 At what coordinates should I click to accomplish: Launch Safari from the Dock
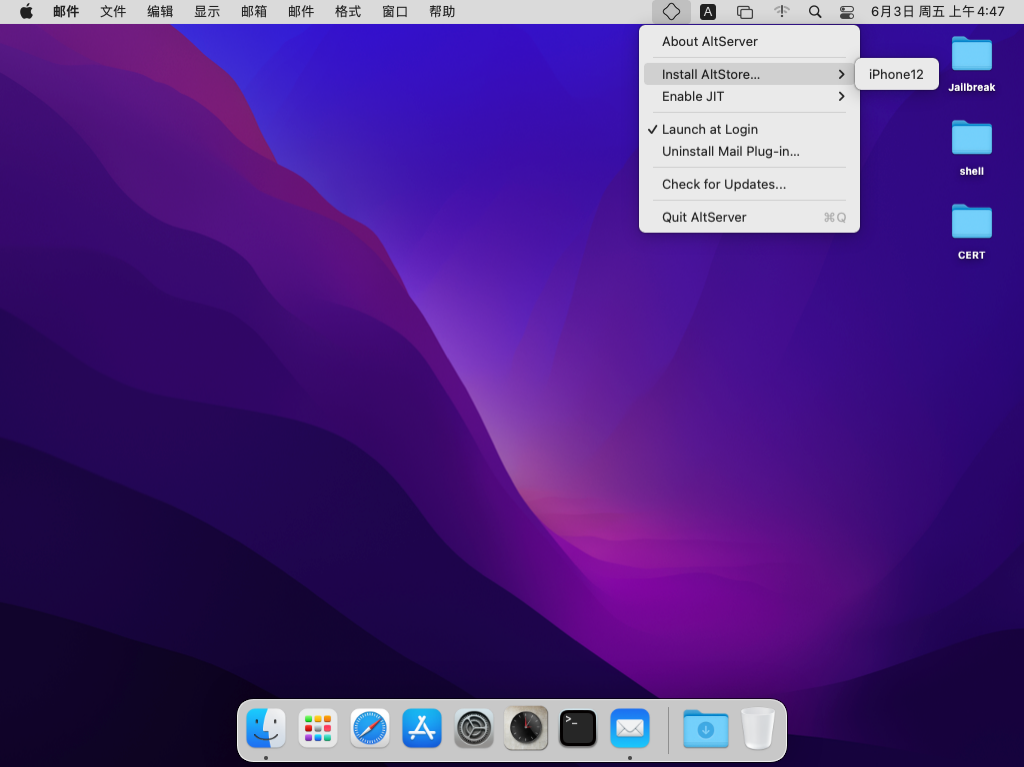click(x=370, y=728)
